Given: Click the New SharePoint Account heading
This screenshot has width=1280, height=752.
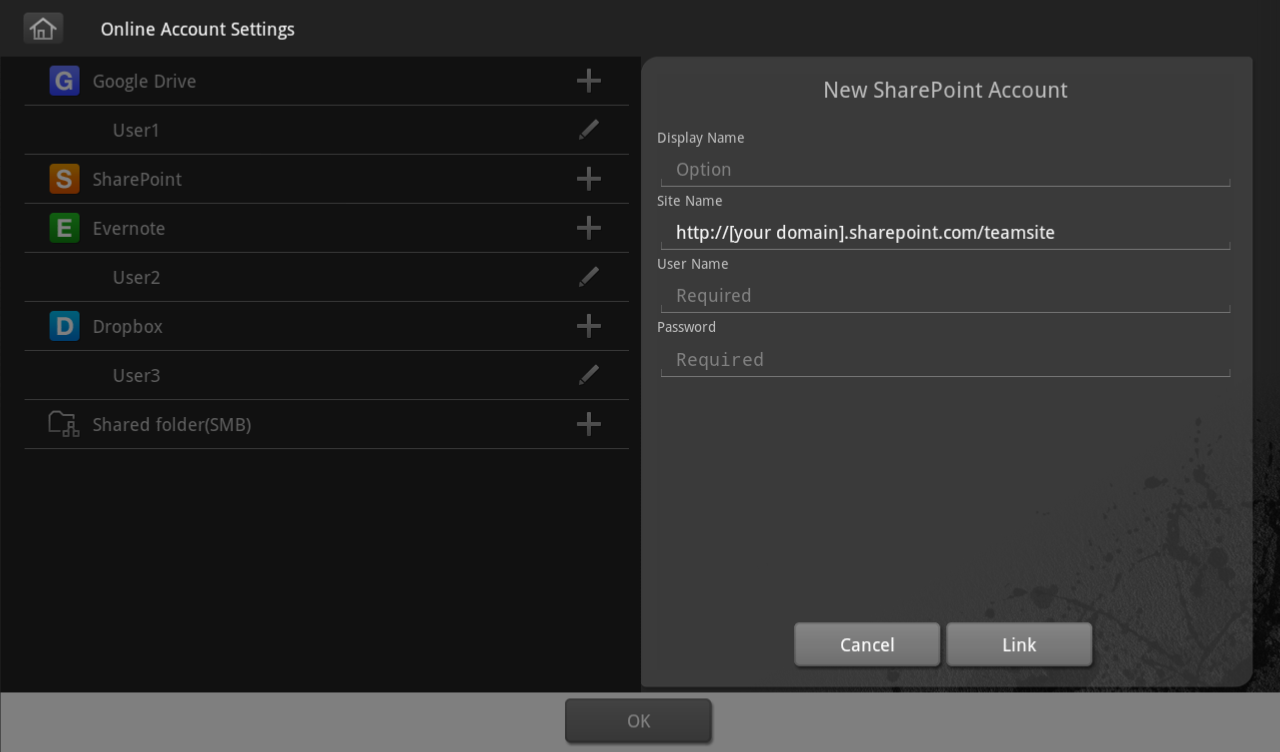Looking at the screenshot, I should (x=945, y=90).
